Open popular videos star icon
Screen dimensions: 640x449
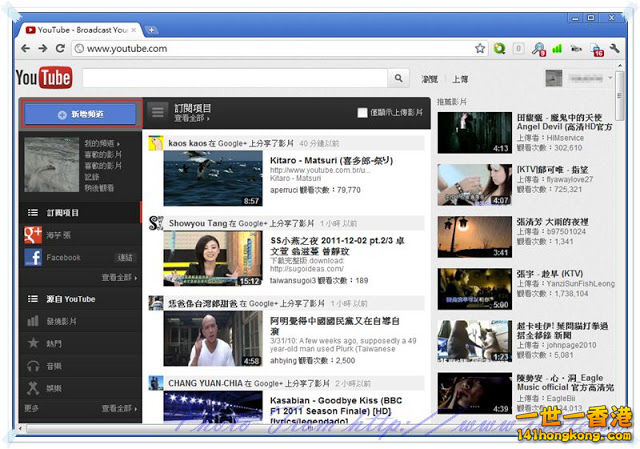pos(33,343)
